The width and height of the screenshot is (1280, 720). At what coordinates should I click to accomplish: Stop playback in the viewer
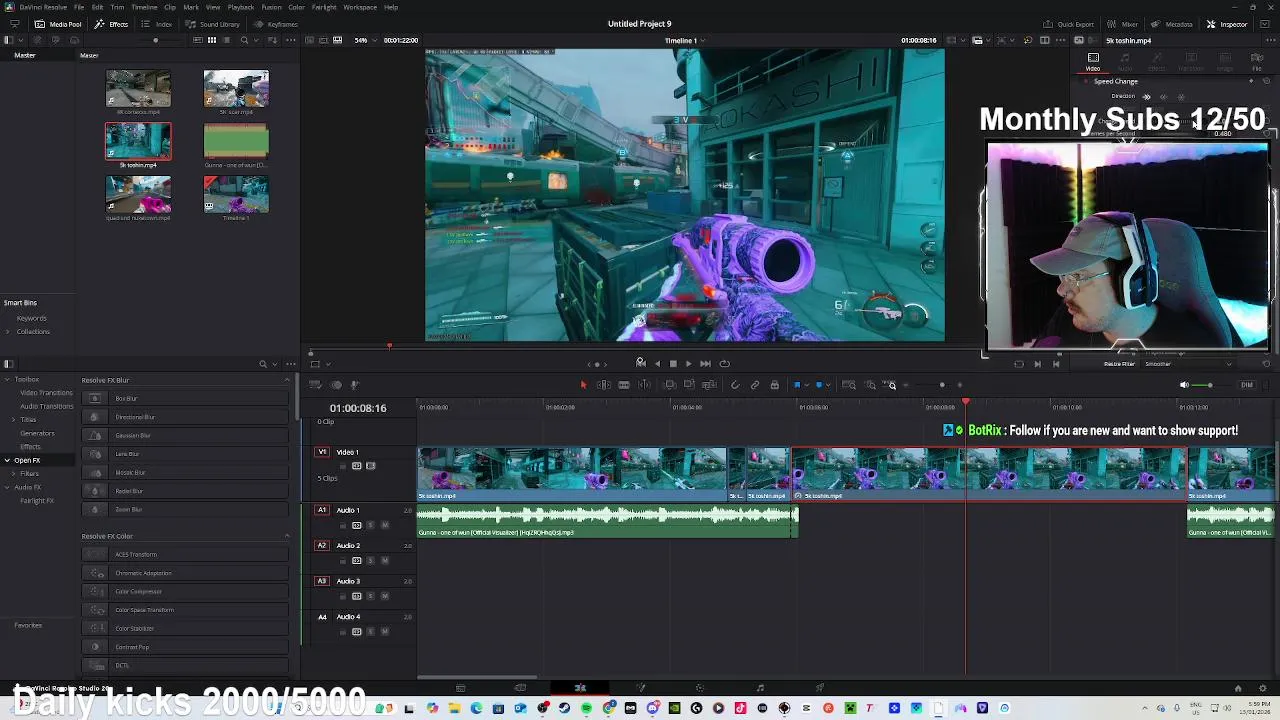click(x=673, y=364)
